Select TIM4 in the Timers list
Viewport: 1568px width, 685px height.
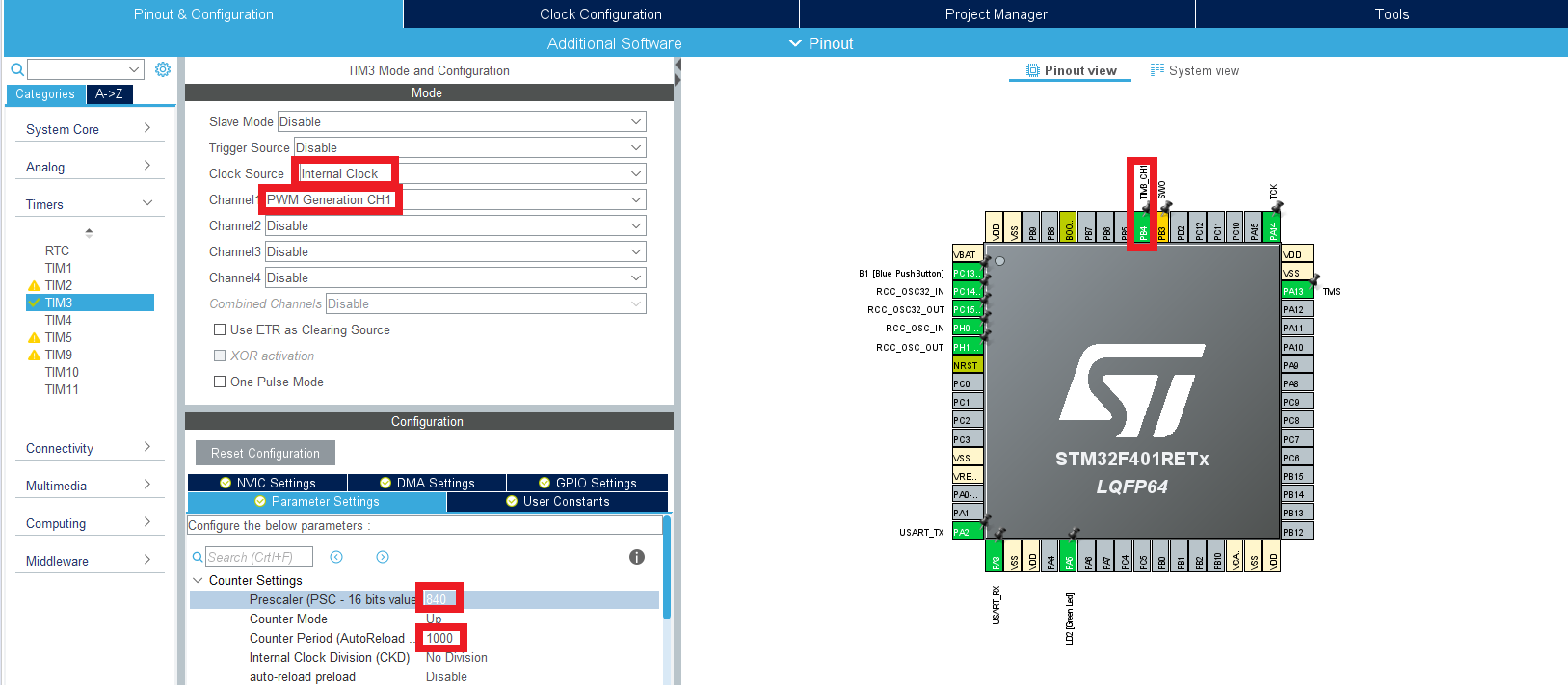tap(59, 320)
